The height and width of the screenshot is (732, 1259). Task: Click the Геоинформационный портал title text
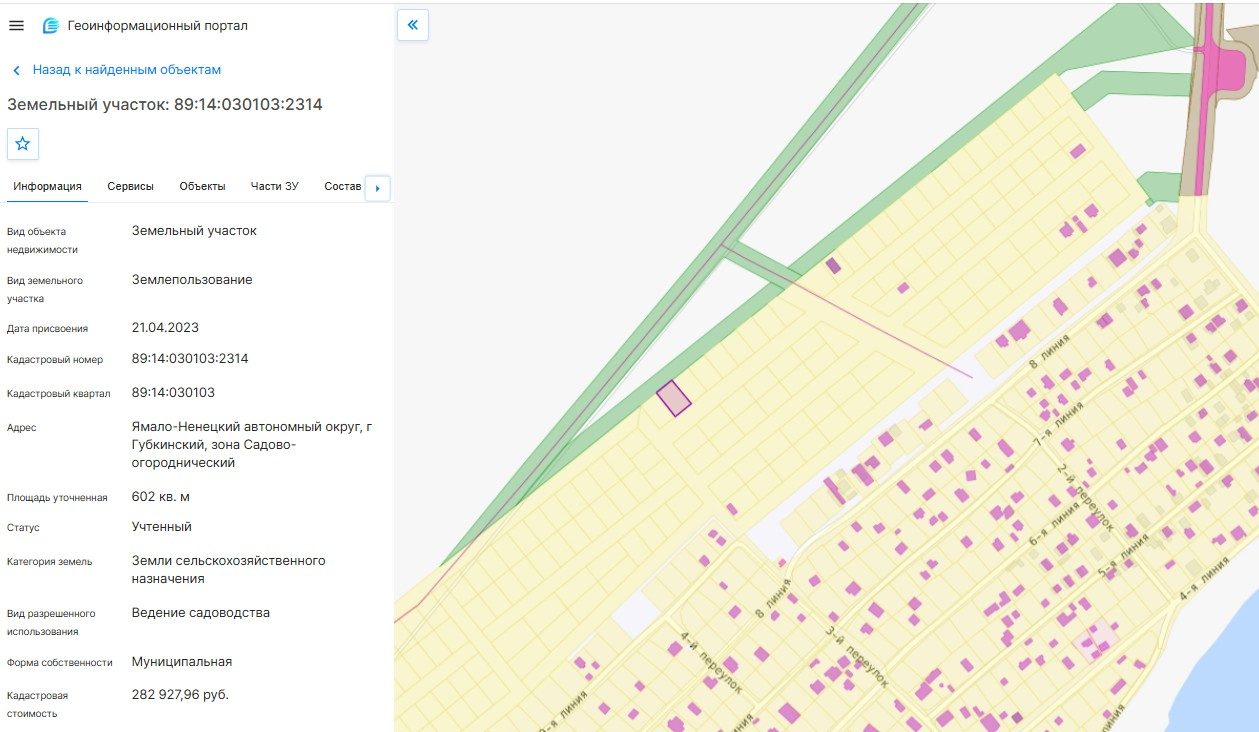point(158,26)
